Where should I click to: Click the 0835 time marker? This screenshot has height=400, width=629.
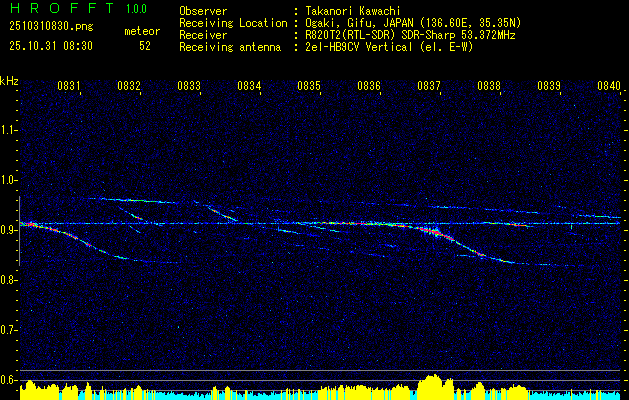tap(309, 85)
